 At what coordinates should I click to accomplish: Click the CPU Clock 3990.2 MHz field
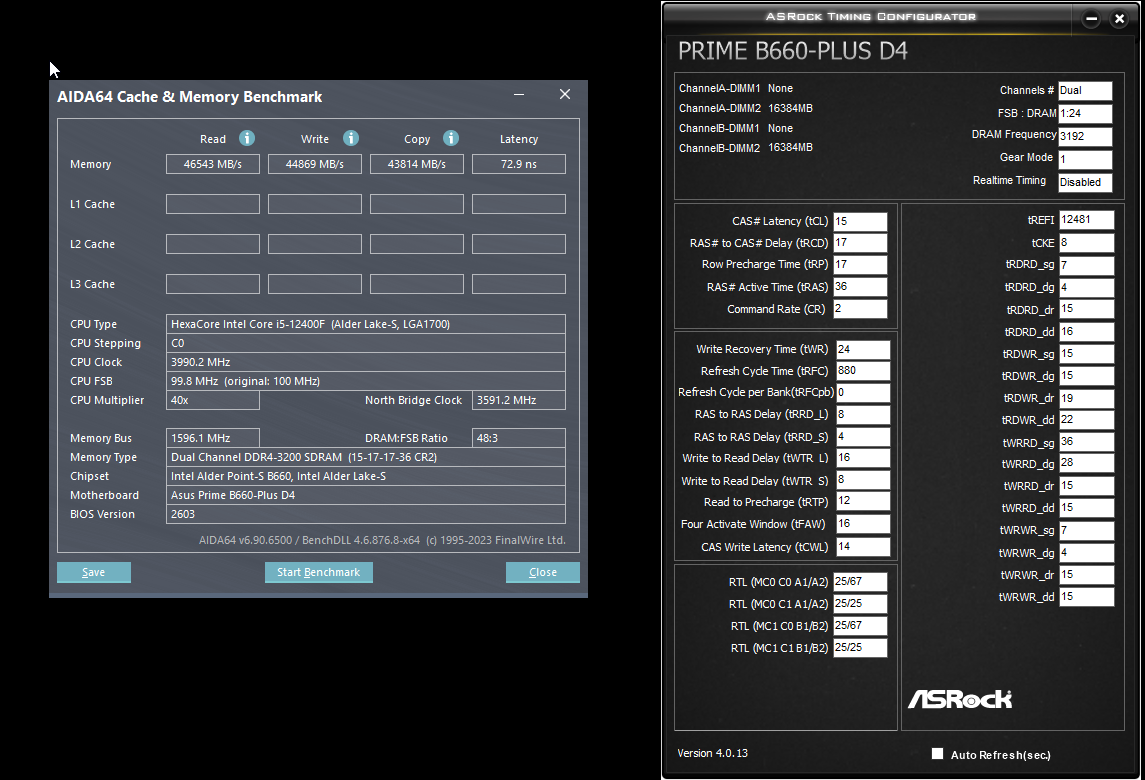tap(365, 362)
